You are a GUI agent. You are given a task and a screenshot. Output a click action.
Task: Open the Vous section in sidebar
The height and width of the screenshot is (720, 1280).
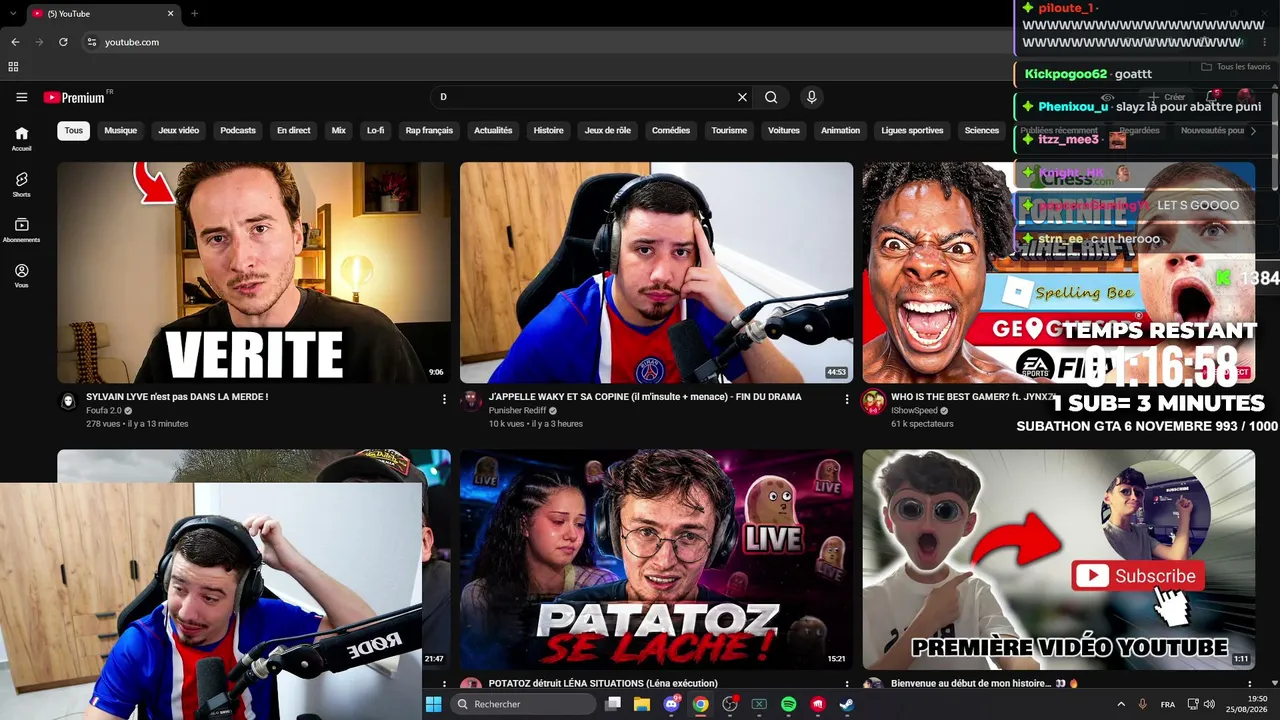21,276
